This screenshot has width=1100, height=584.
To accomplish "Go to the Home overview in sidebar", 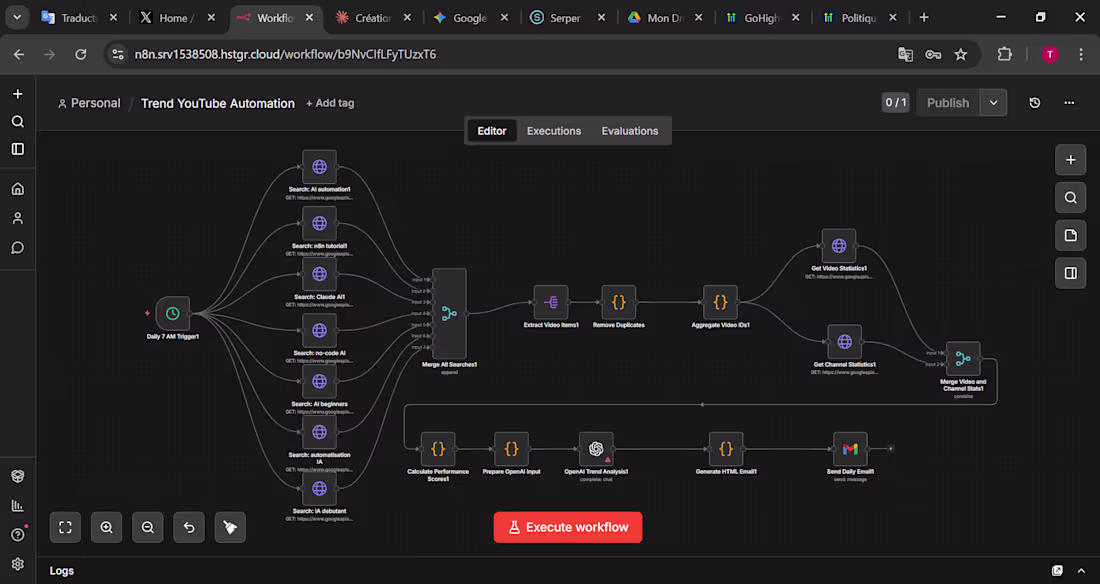I will pos(18,189).
